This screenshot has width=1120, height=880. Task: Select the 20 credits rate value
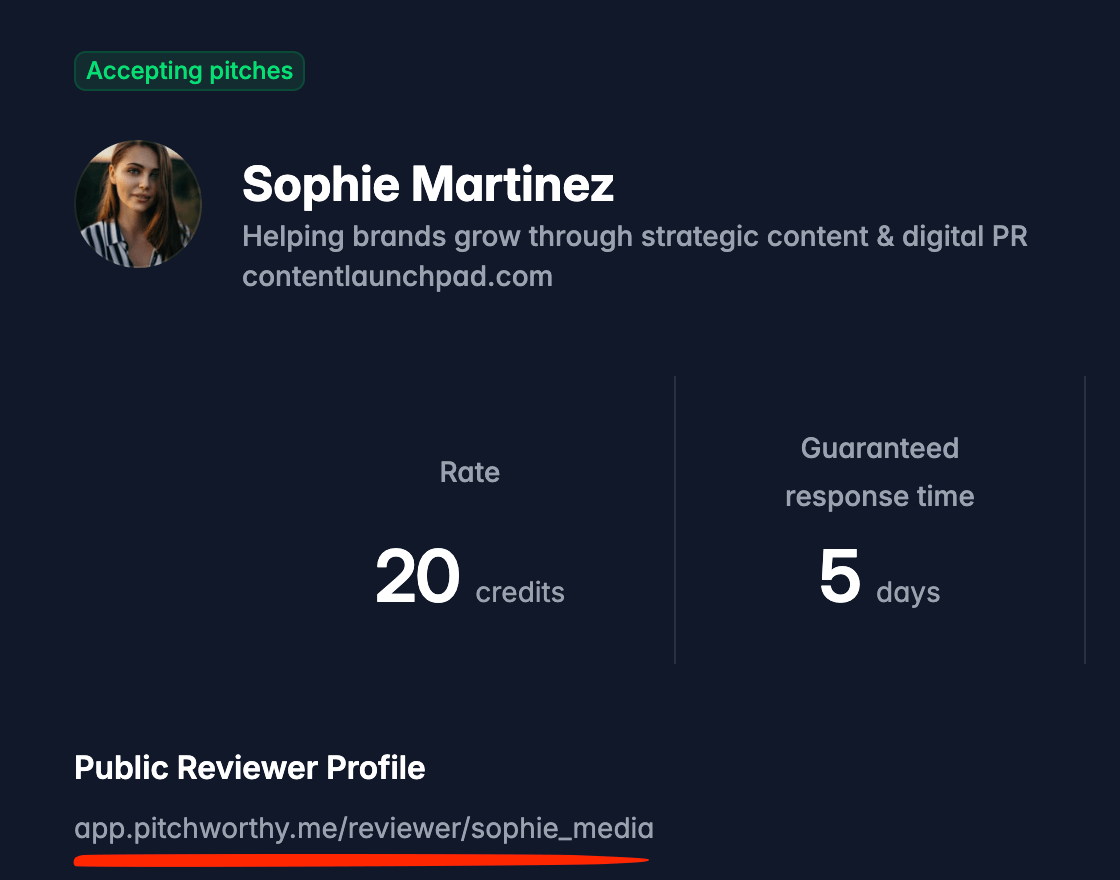coord(469,577)
